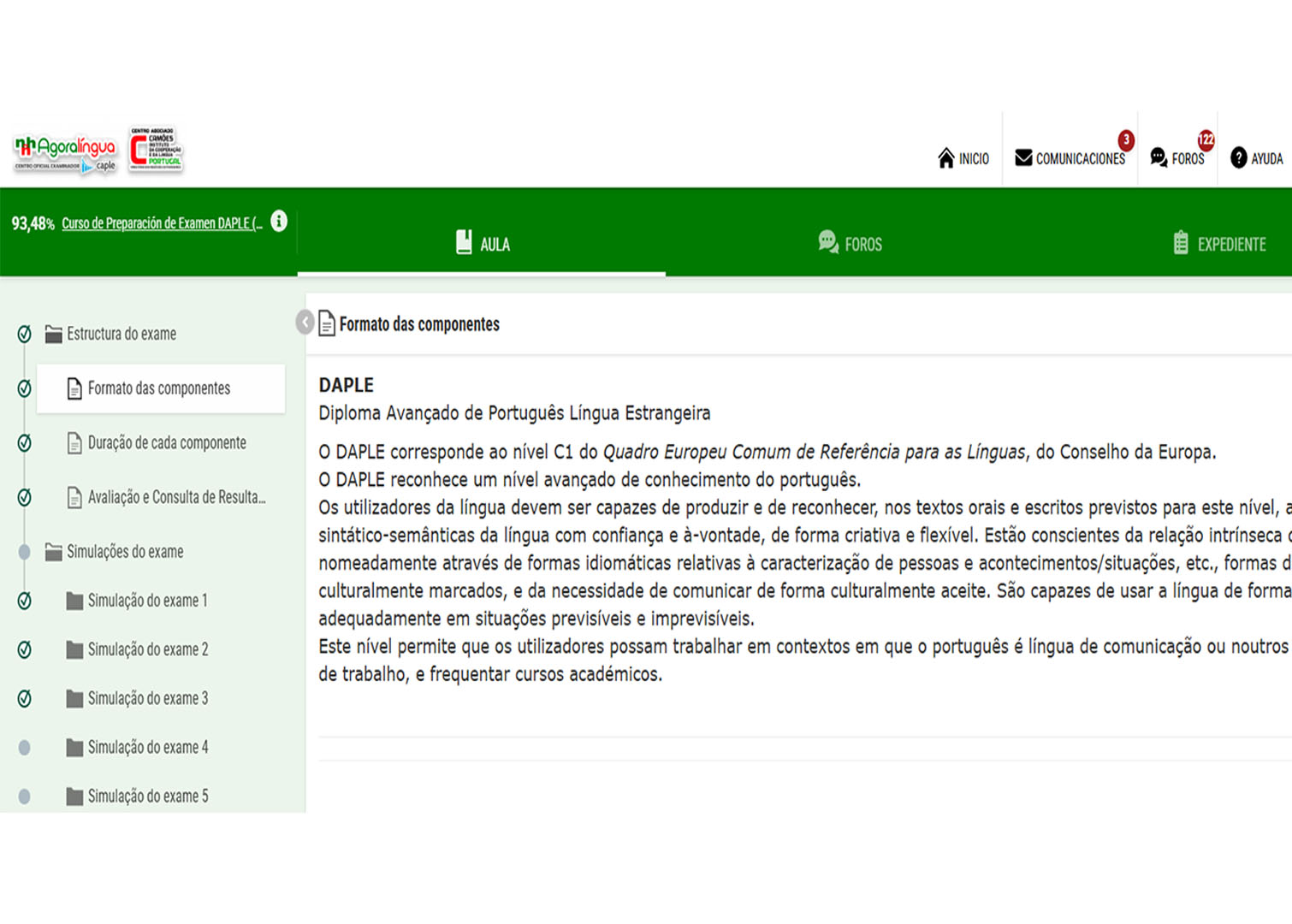
Task: Open Simulação do exame 4
Action: click(148, 747)
